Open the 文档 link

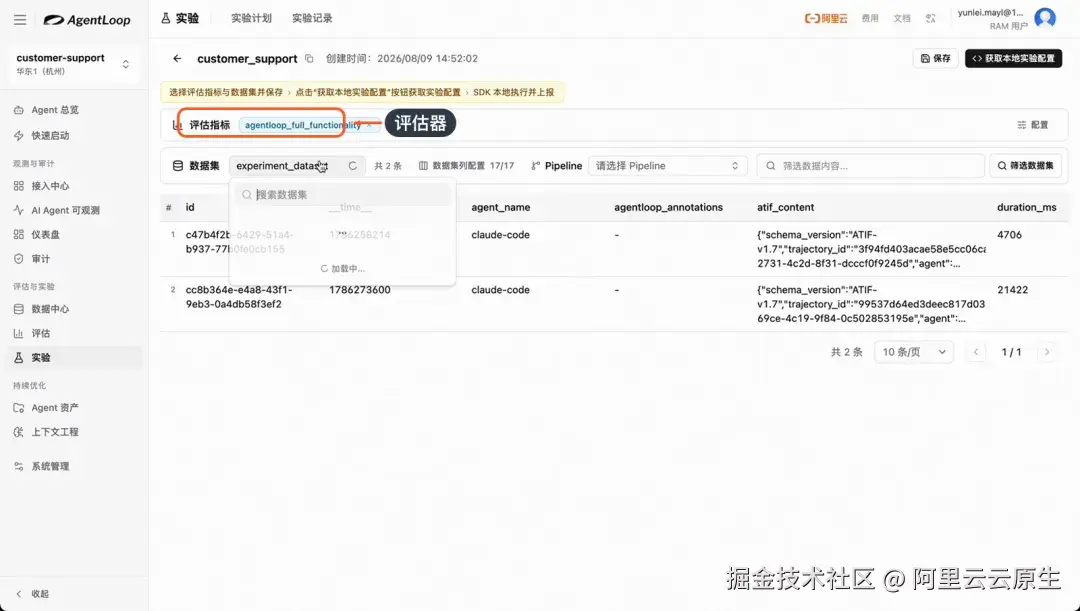902,19
